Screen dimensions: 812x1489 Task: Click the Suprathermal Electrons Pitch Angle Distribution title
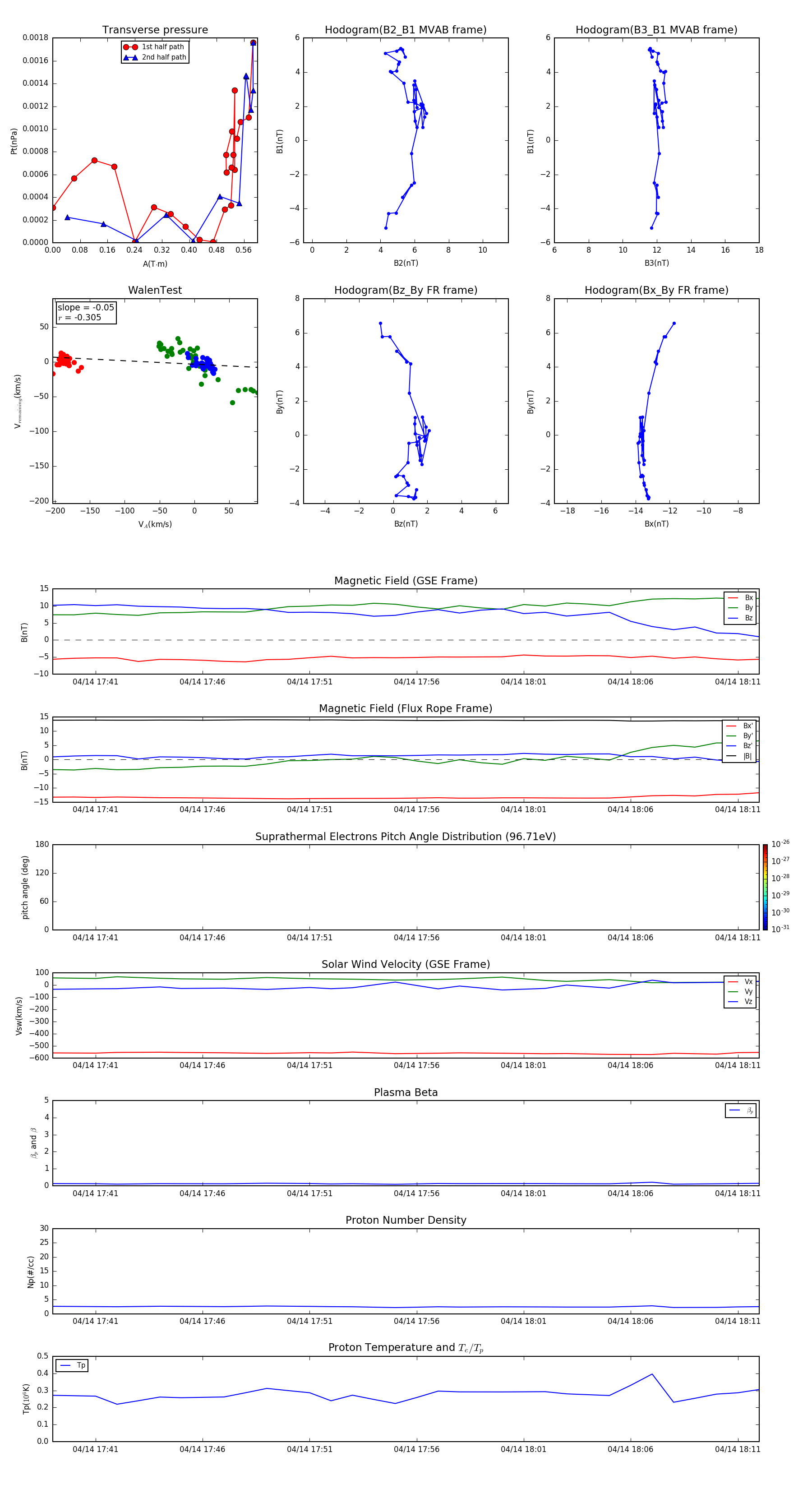[x=406, y=837]
